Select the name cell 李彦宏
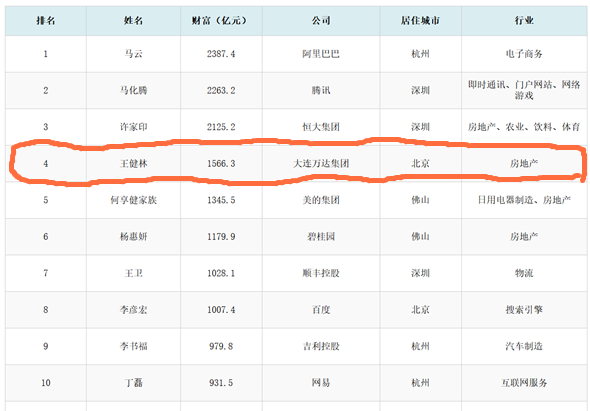The image size is (590, 411). [x=133, y=310]
